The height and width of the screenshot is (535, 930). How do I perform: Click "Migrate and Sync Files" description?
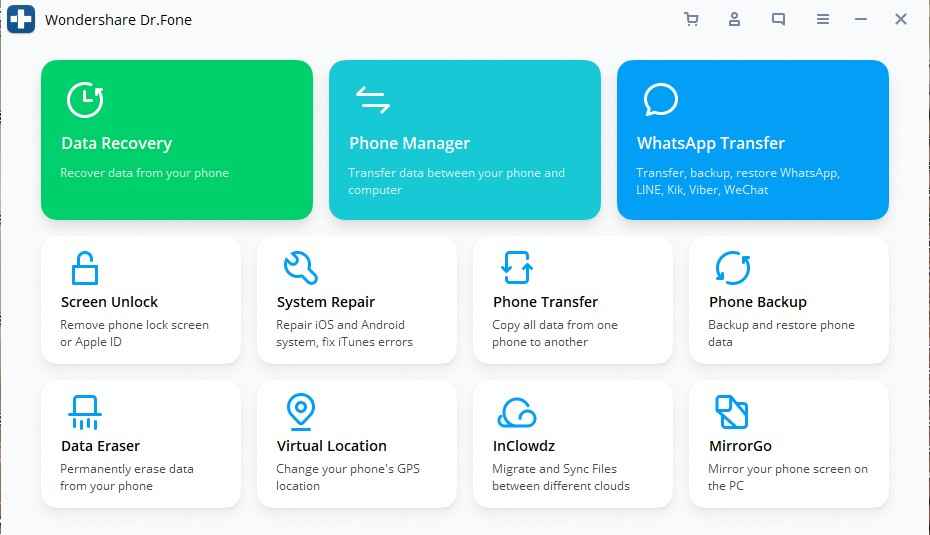560,477
